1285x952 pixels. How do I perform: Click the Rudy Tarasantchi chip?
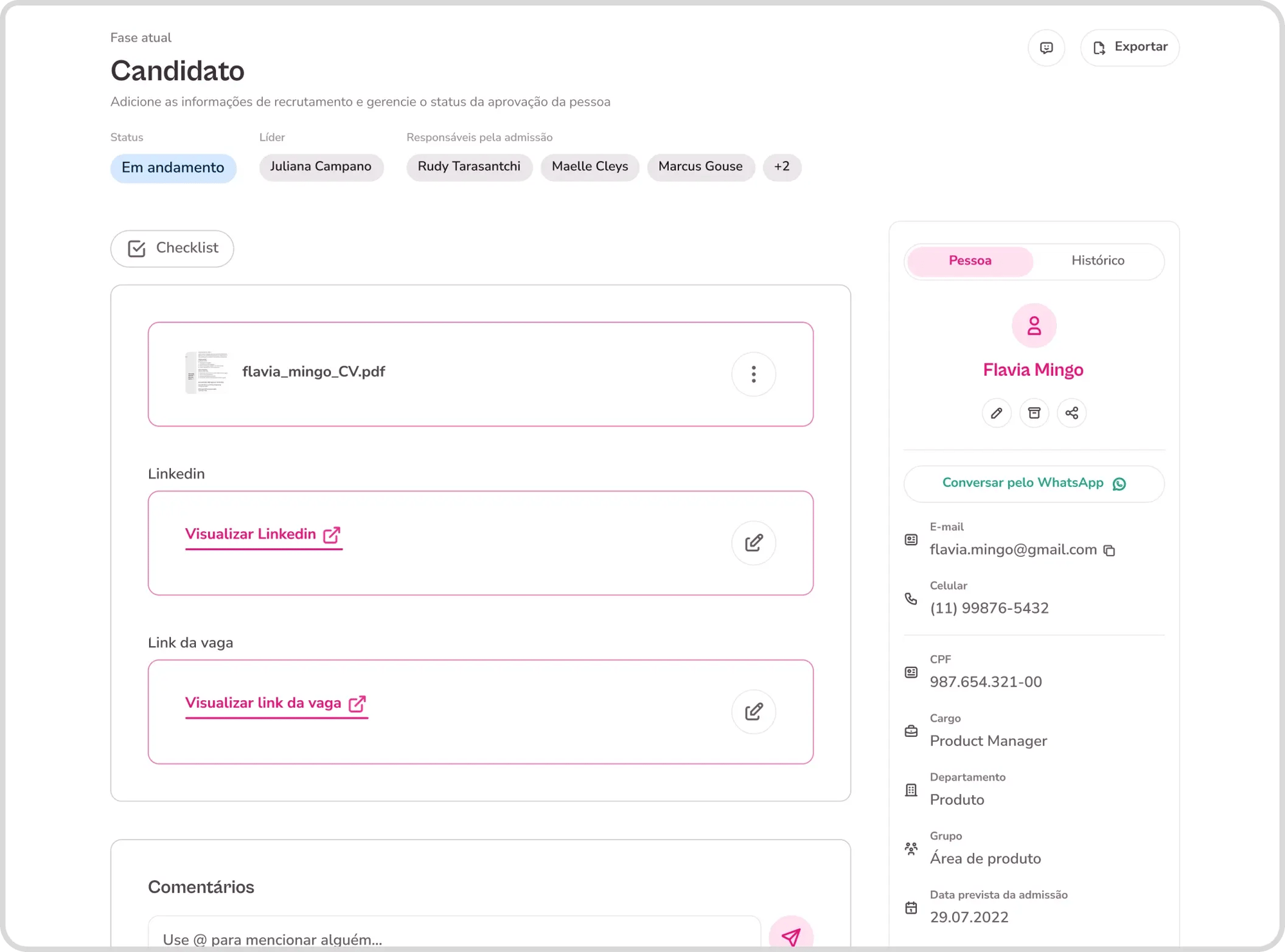[x=469, y=167]
